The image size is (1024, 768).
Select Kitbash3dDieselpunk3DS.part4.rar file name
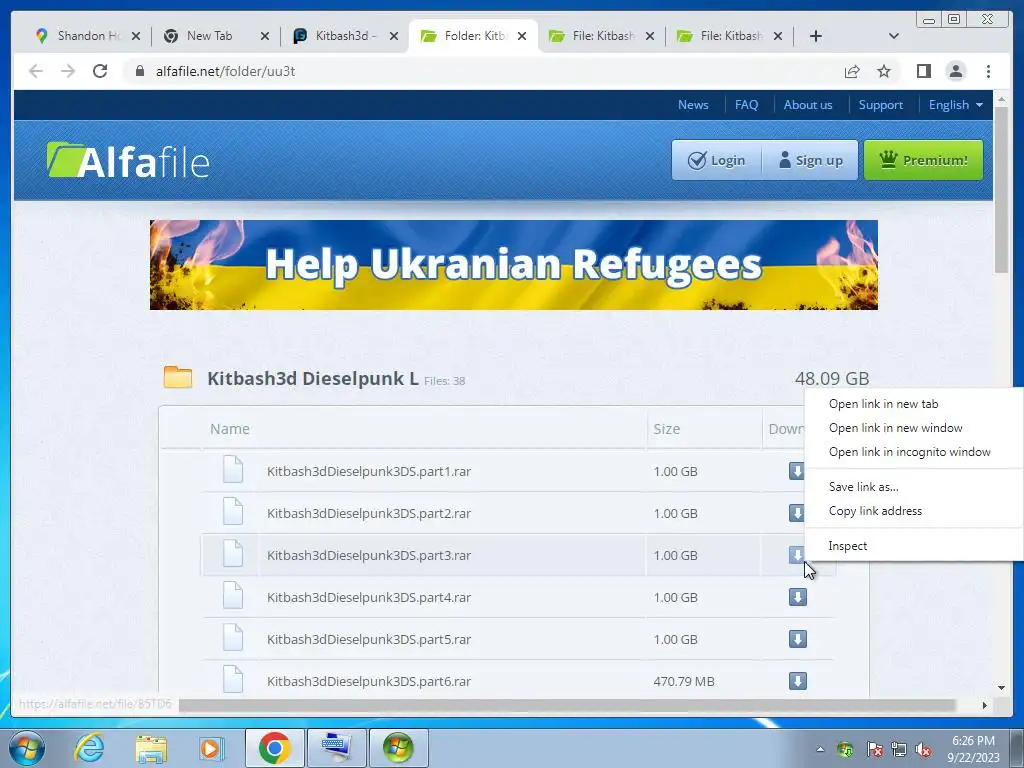click(369, 597)
